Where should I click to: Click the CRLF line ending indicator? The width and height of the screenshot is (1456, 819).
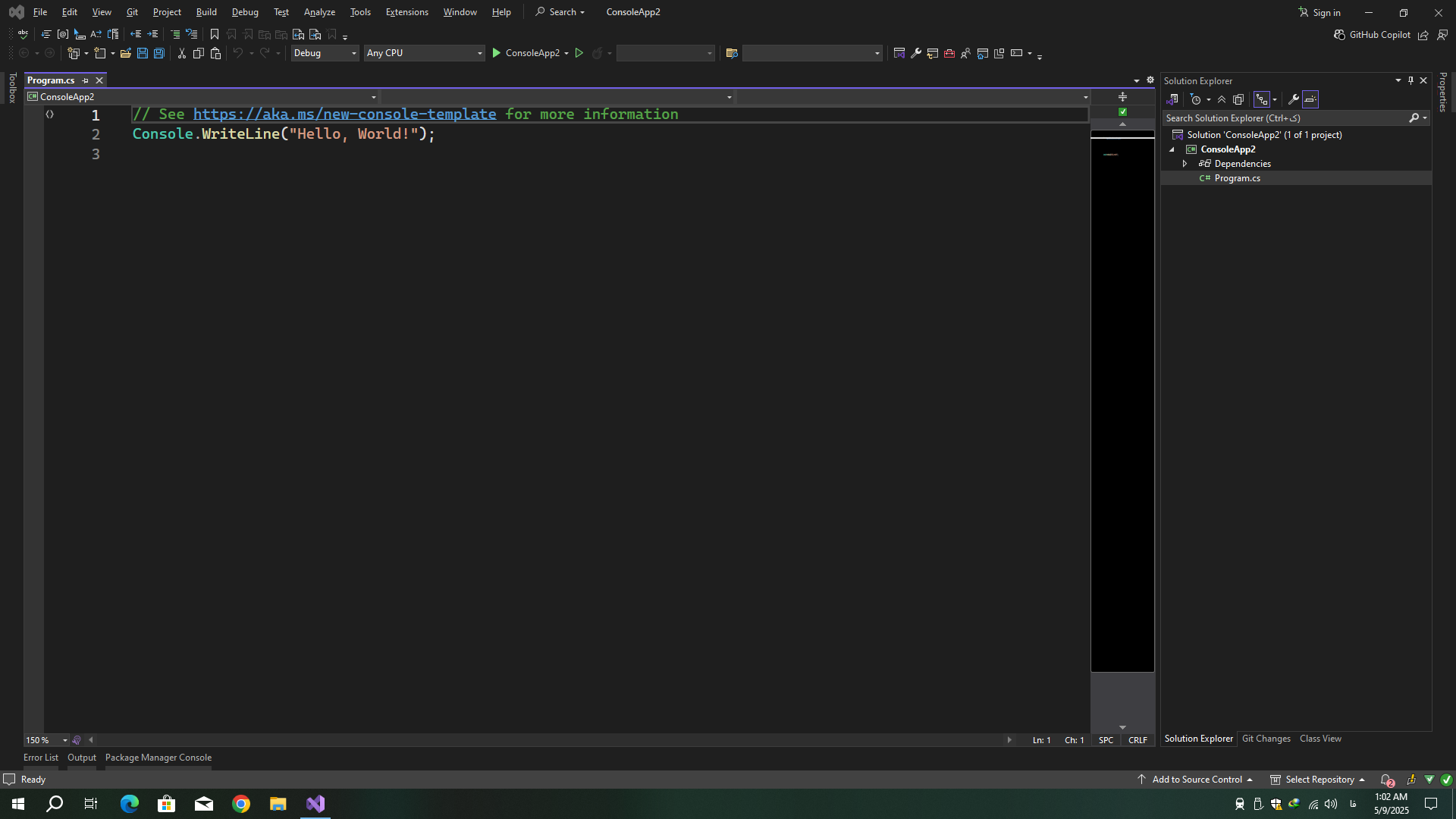pyautogui.click(x=1137, y=740)
